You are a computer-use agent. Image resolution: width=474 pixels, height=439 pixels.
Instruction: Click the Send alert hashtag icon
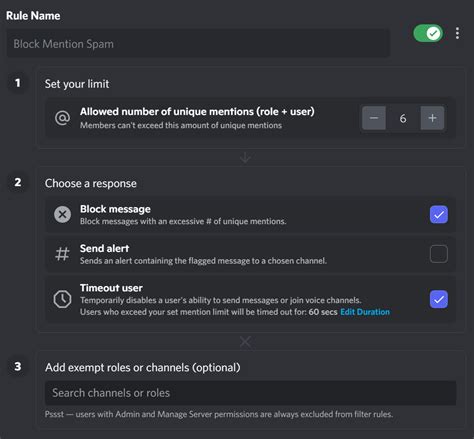click(62, 254)
